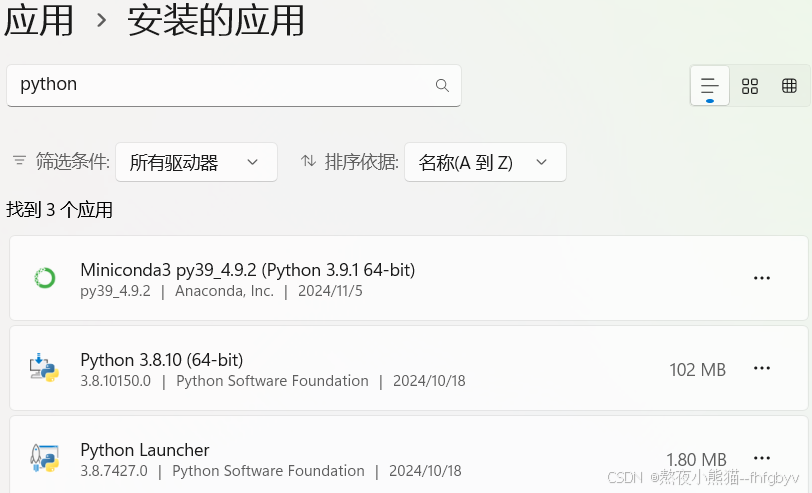Click the Anaconda, Inc. publisher text
The image size is (812, 493).
click(x=224, y=291)
